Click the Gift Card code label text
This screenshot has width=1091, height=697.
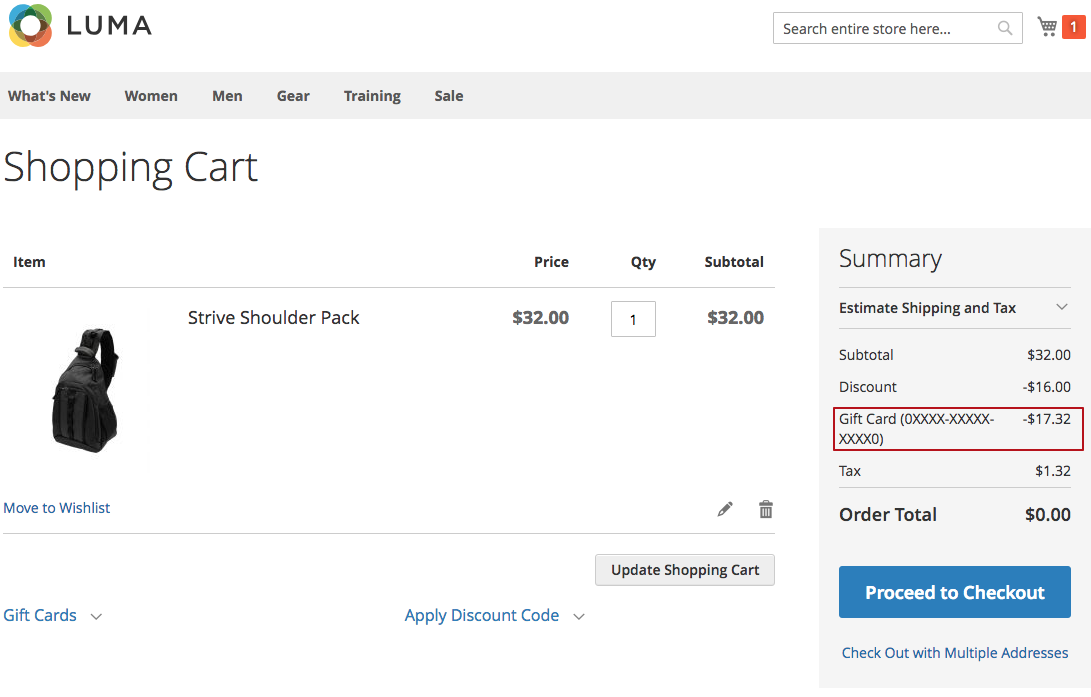916,428
